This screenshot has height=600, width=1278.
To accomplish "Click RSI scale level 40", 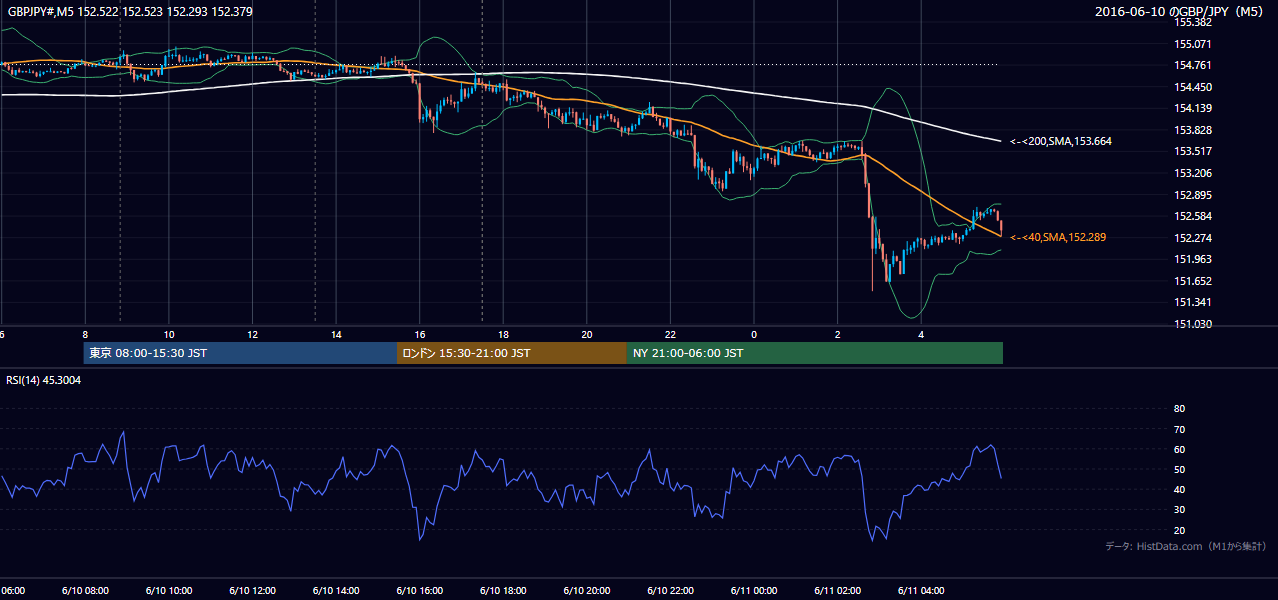I will (x=1179, y=489).
